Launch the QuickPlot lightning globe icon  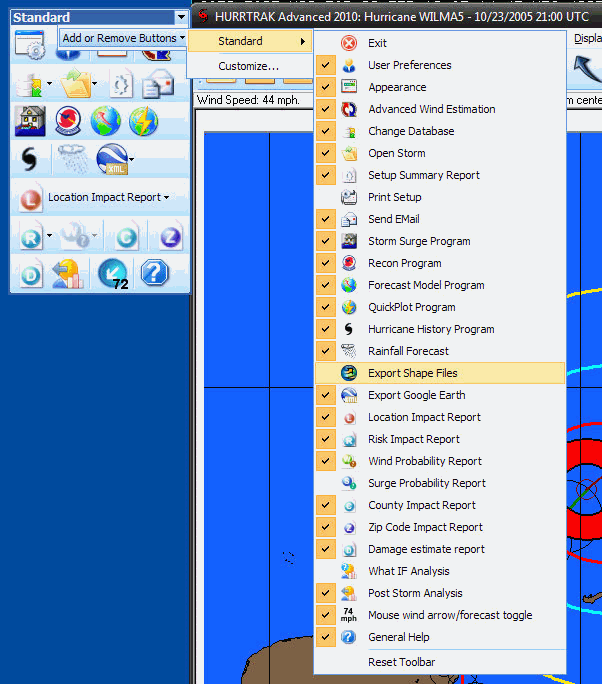click(143, 121)
